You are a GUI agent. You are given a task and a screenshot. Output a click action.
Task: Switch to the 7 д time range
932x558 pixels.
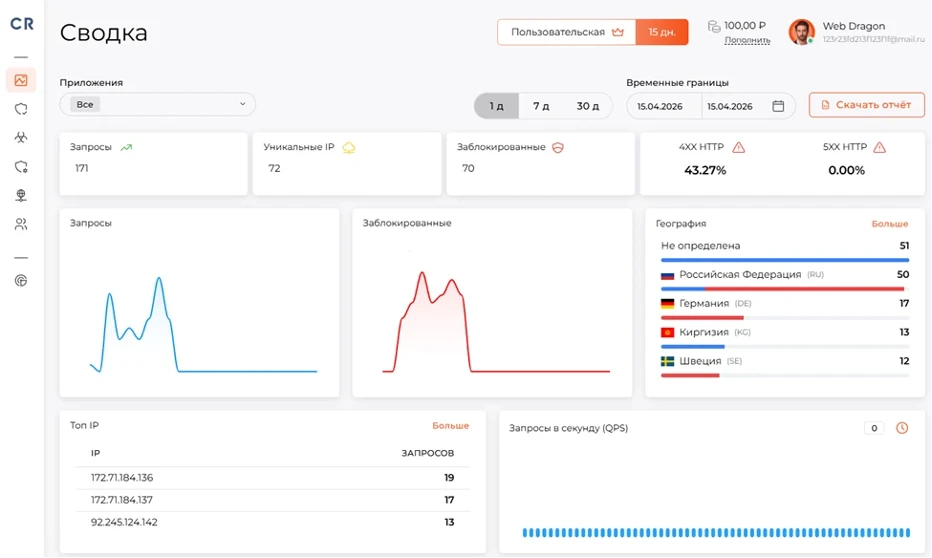tap(541, 106)
